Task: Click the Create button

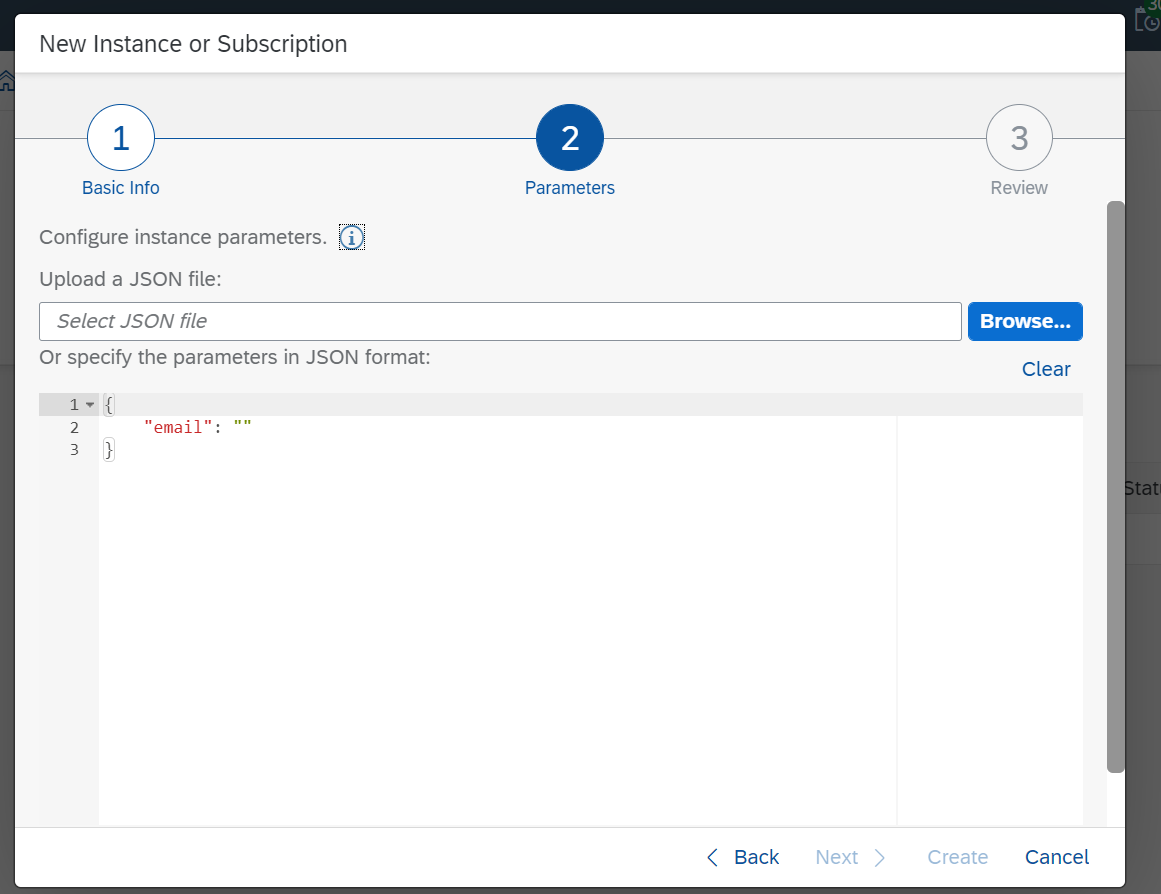Action: tap(957, 857)
